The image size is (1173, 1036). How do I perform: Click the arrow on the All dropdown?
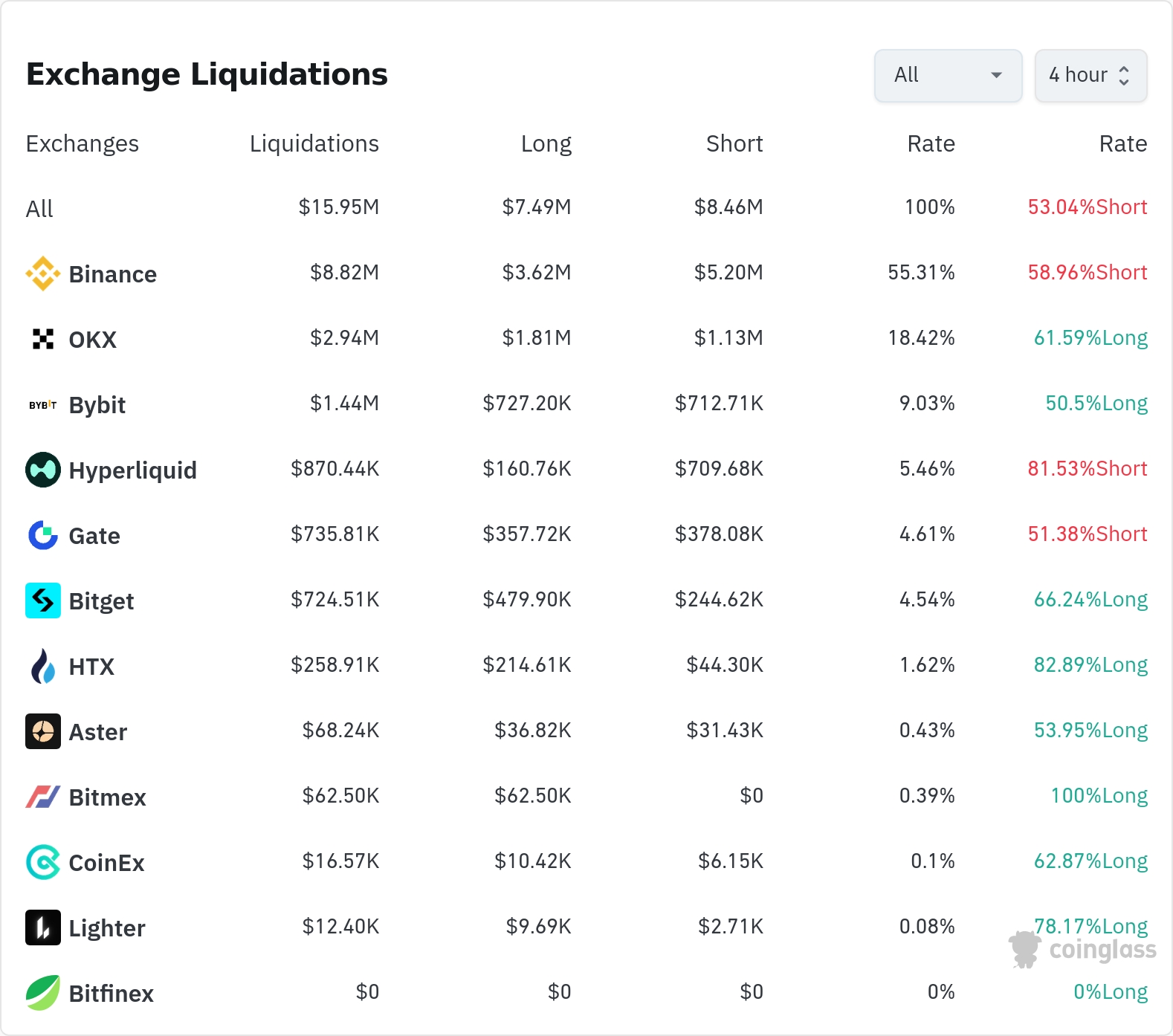pyautogui.click(x=996, y=75)
